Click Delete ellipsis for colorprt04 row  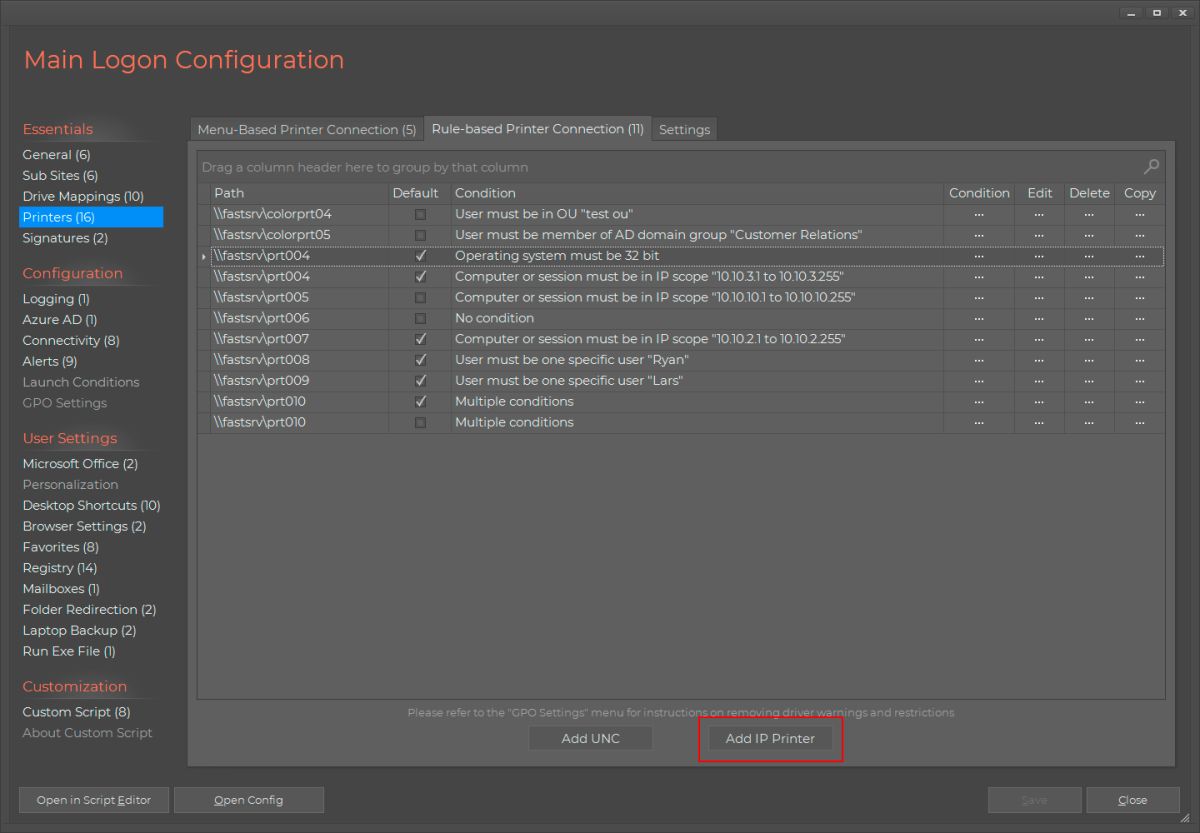click(x=1089, y=214)
